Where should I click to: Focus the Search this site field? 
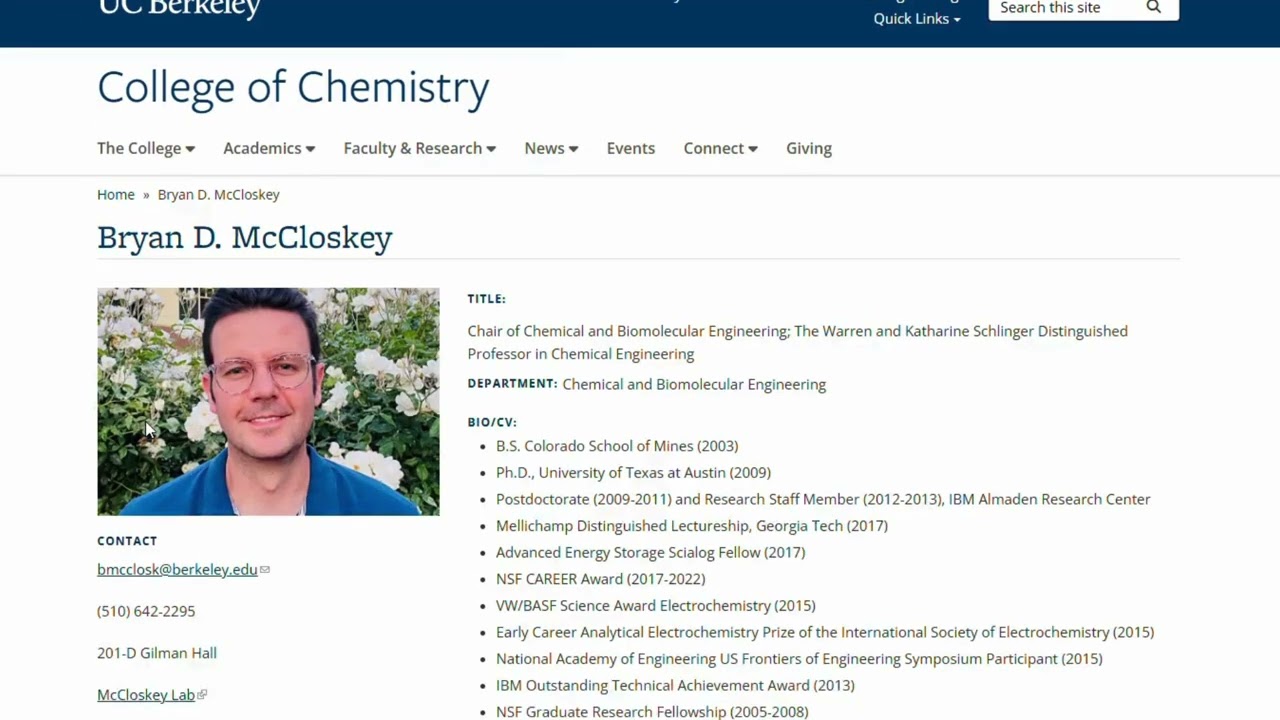pos(1066,8)
